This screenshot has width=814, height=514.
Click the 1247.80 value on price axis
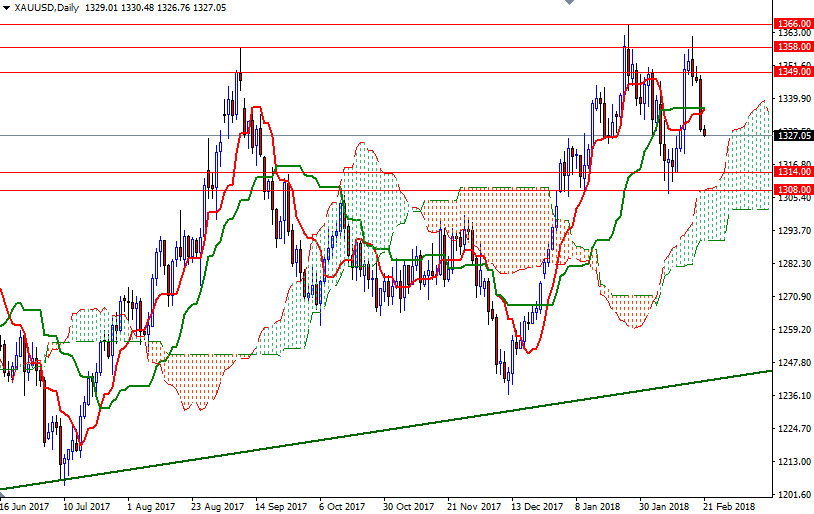click(792, 363)
